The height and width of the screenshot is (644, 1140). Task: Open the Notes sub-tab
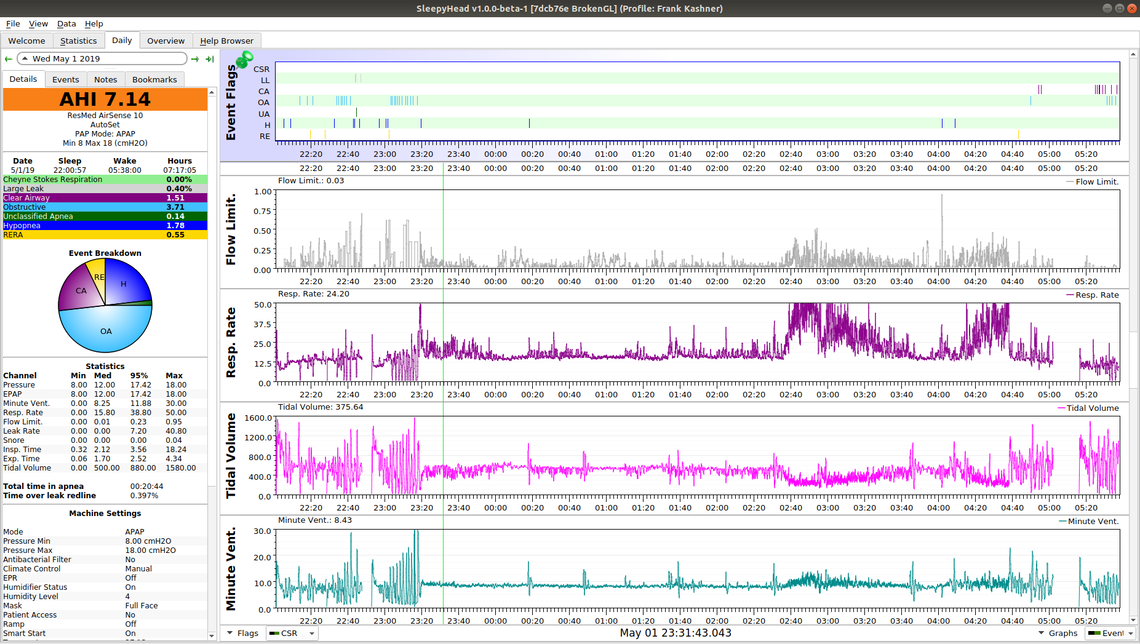(105, 79)
